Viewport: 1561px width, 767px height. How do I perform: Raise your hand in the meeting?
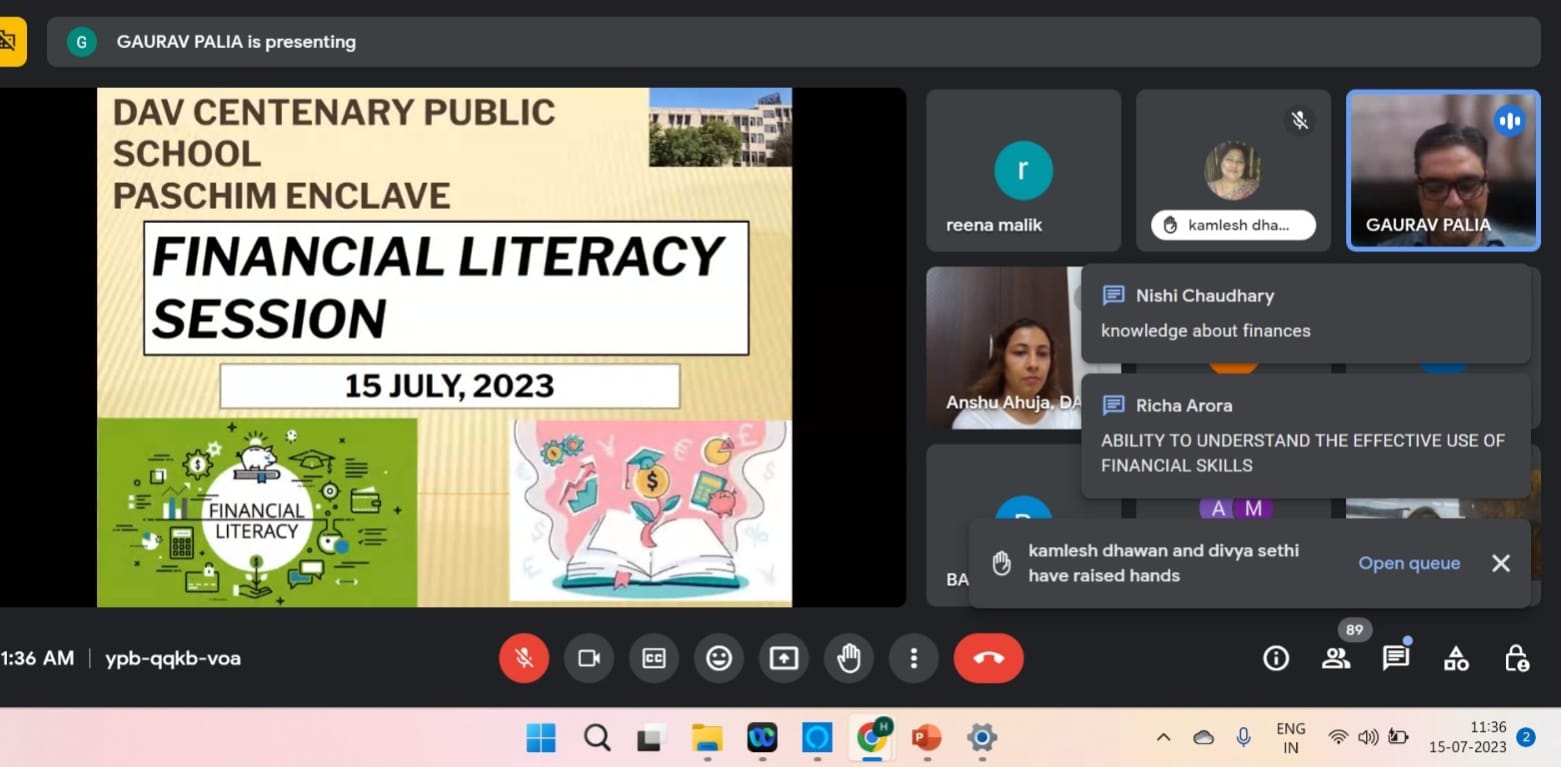849,658
